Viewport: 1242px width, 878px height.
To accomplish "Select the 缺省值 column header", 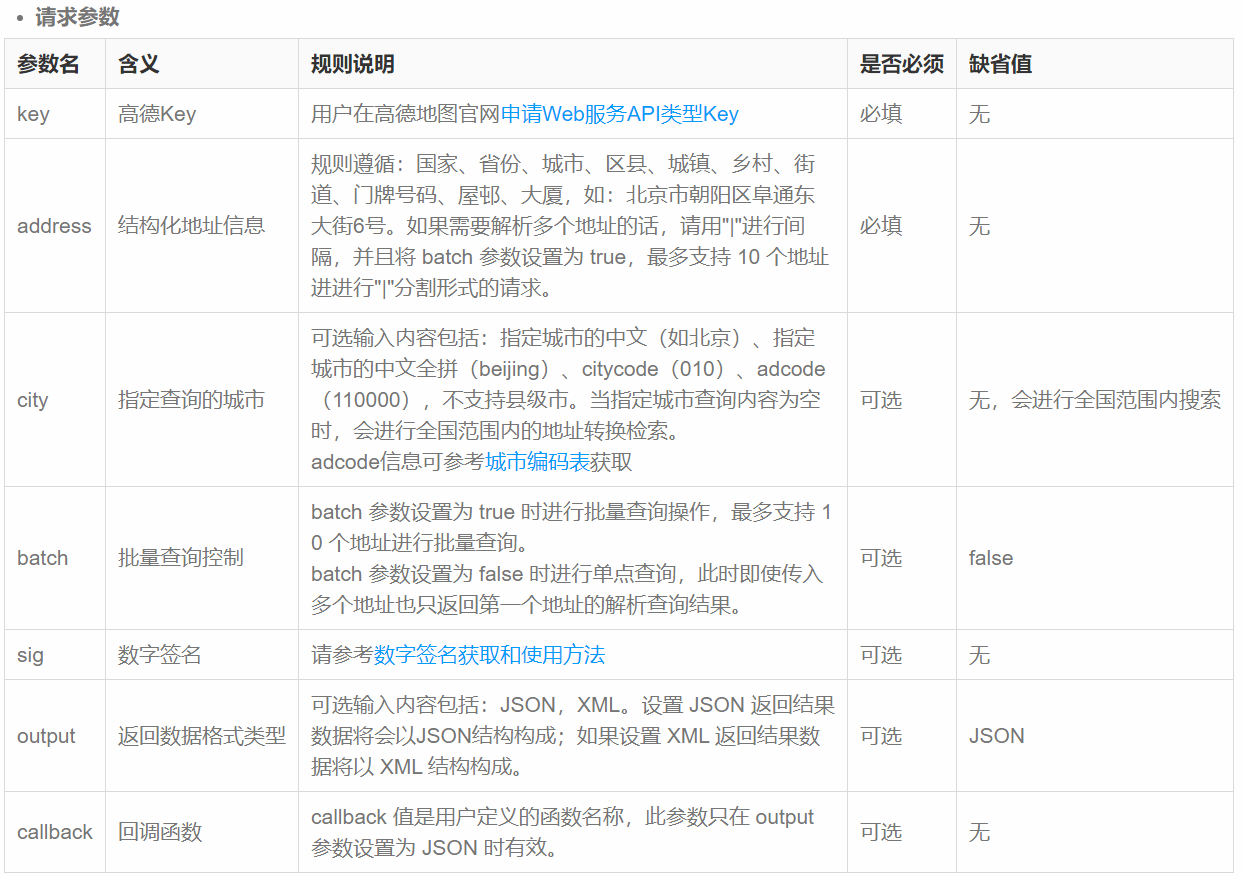I will coord(993,63).
